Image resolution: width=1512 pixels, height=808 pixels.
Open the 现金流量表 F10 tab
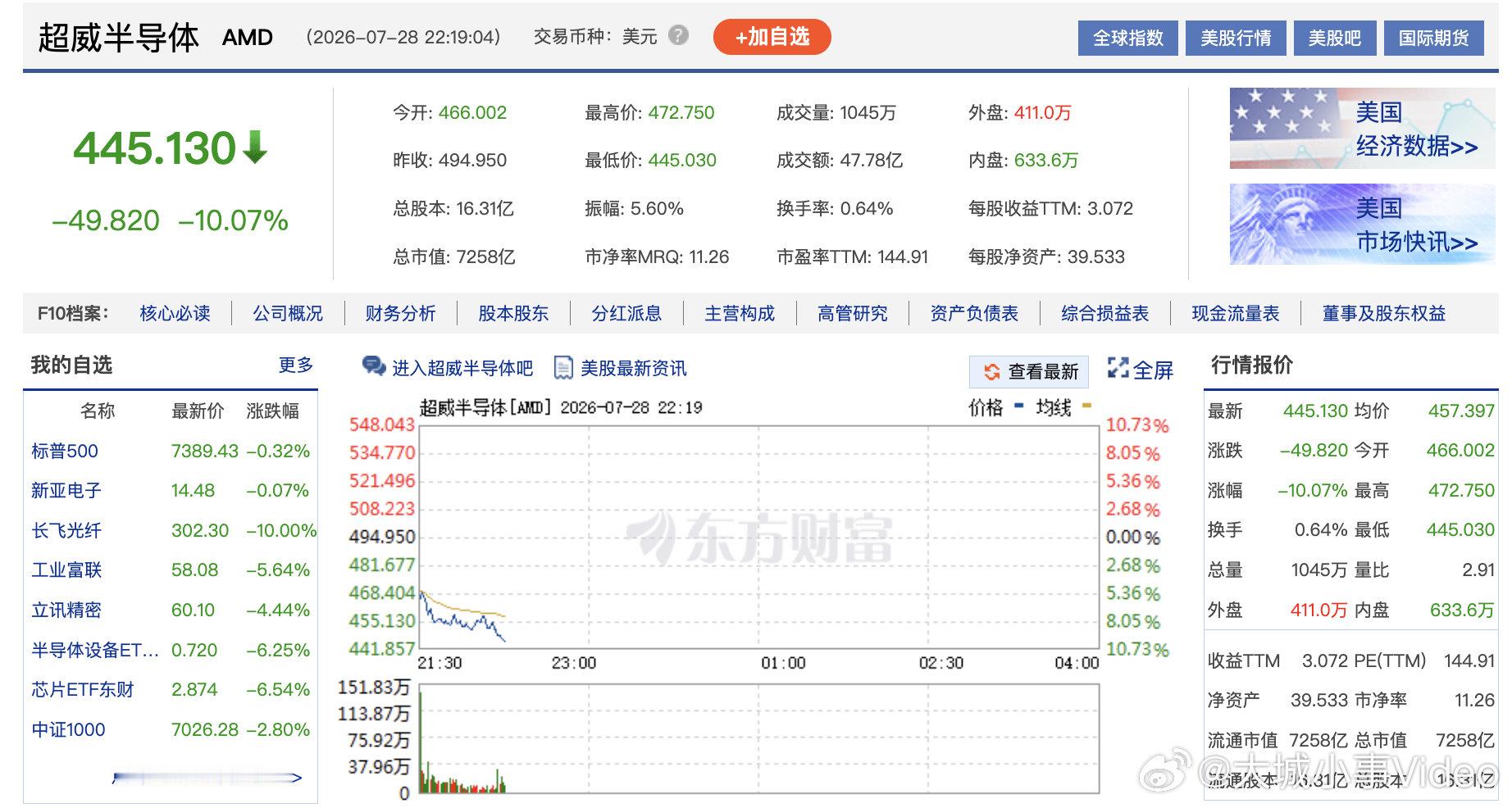[1236, 313]
